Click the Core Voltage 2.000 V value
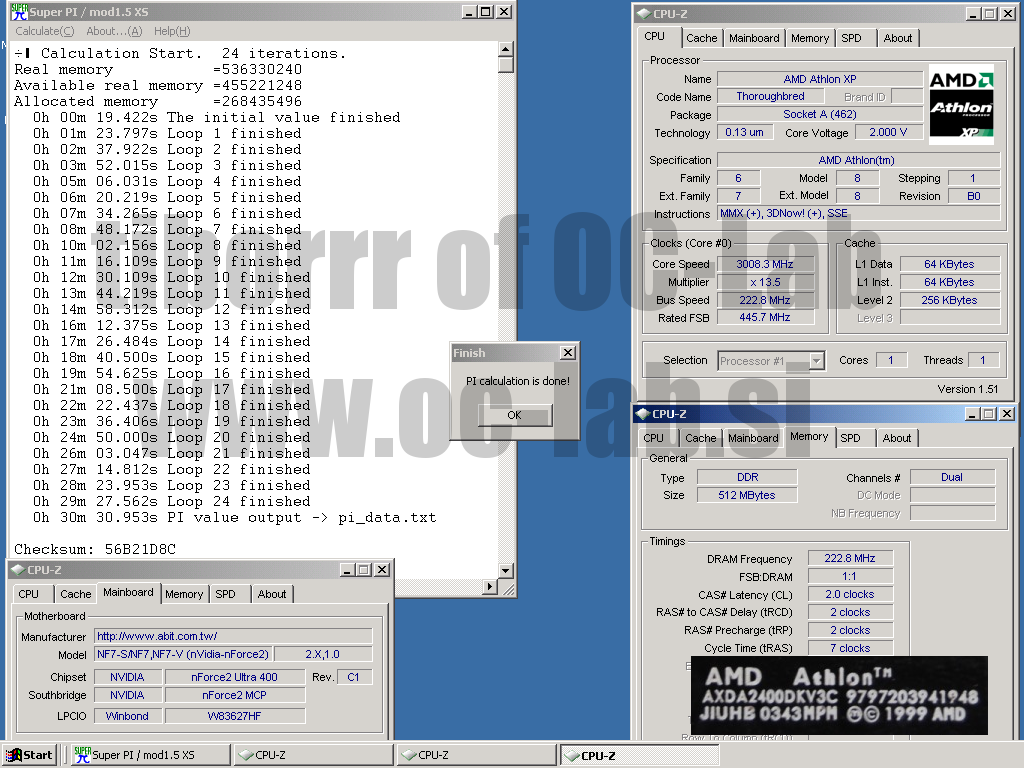Image resolution: width=1024 pixels, height=768 pixels. pyautogui.click(x=888, y=132)
